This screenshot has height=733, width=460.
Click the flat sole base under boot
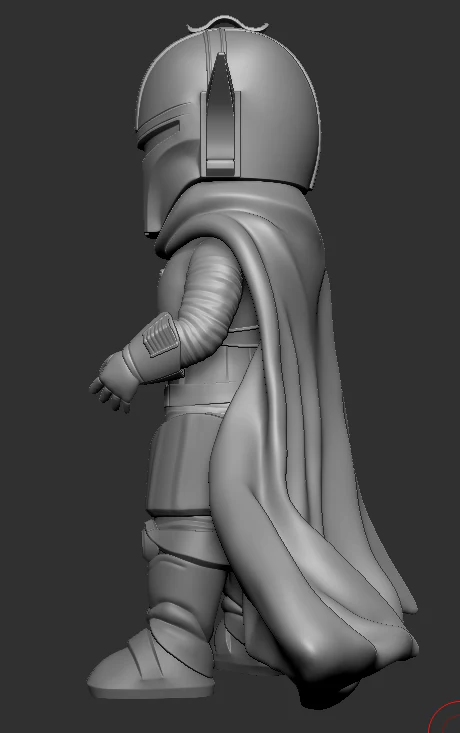pos(150,691)
